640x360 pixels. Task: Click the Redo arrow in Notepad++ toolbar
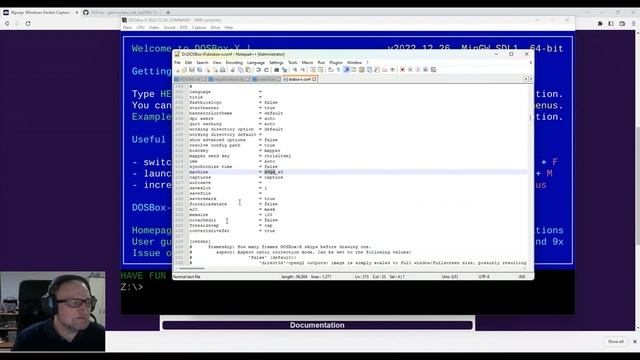tap(266, 70)
